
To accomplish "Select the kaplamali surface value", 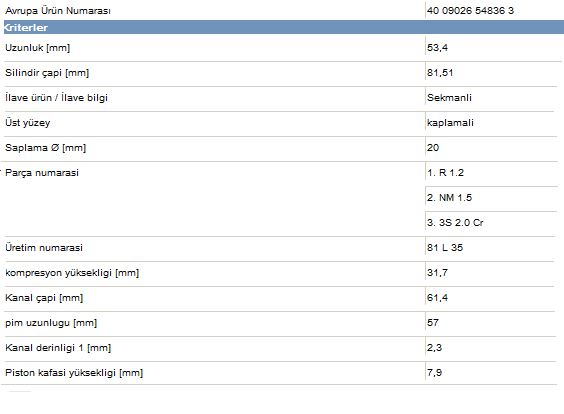I will tap(450, 123).
